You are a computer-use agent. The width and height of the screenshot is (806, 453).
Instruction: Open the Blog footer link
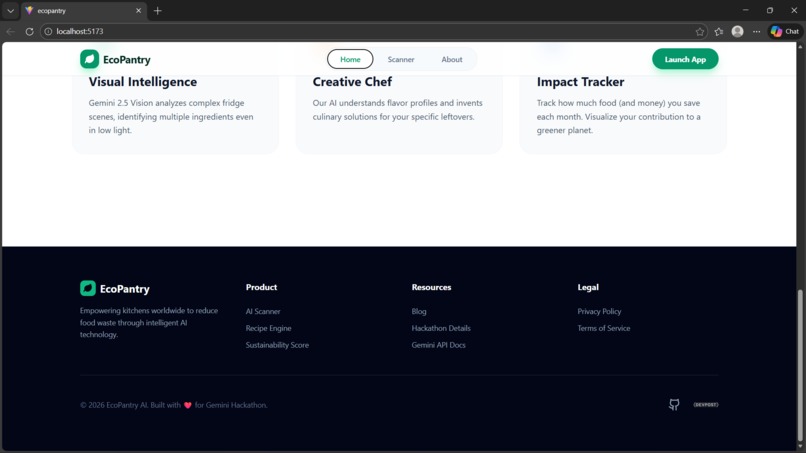(x=419, y=311)
